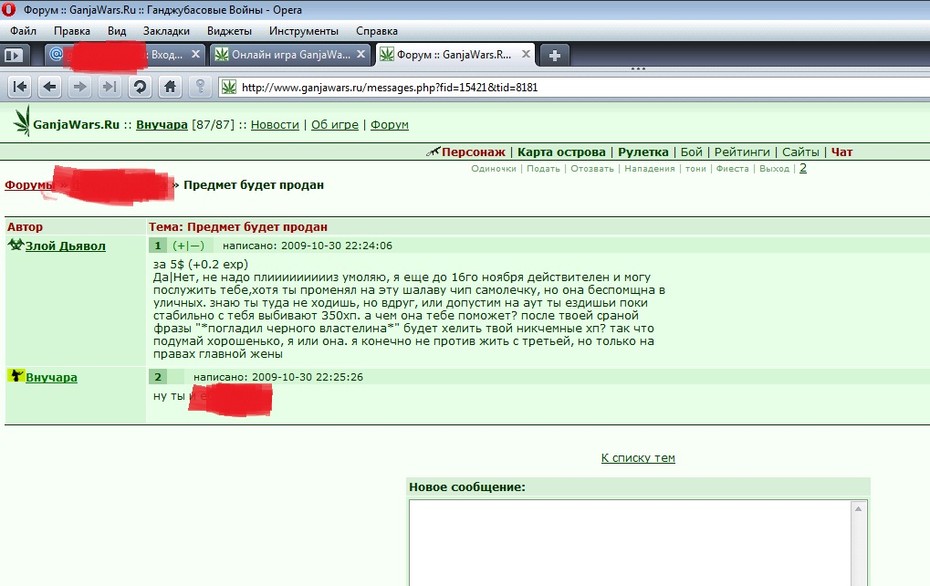930x586 pixels.
Task: Open the Справка menu
Action: click(377, 31)
